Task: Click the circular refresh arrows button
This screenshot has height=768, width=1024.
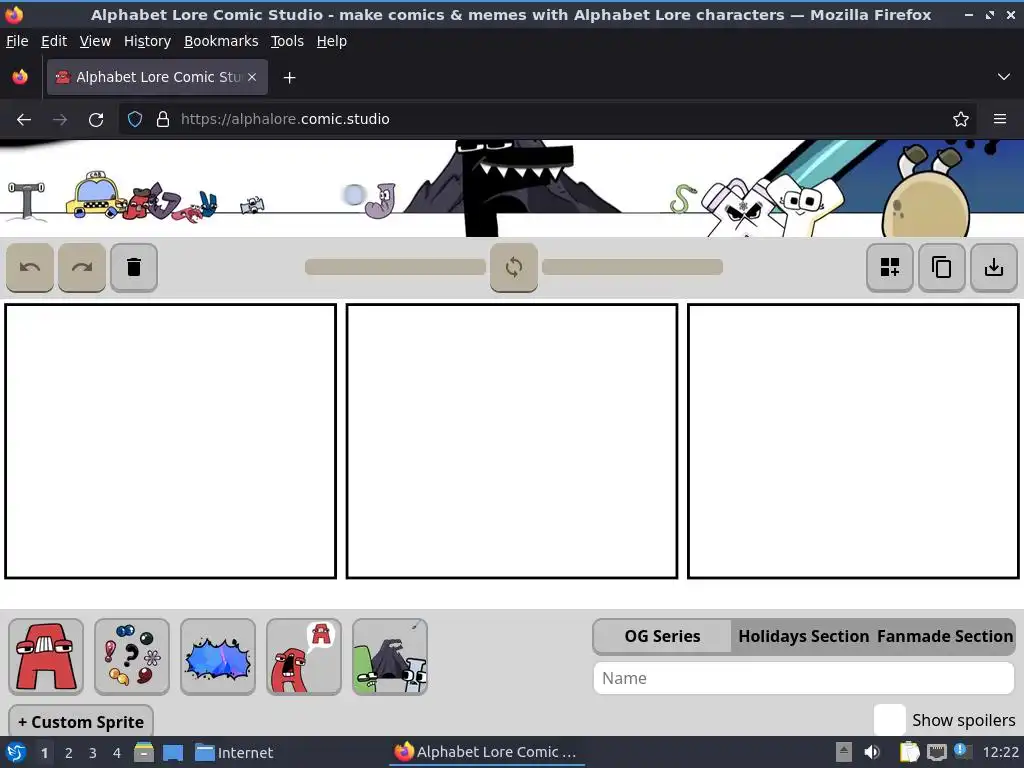Action: [514, 267]
